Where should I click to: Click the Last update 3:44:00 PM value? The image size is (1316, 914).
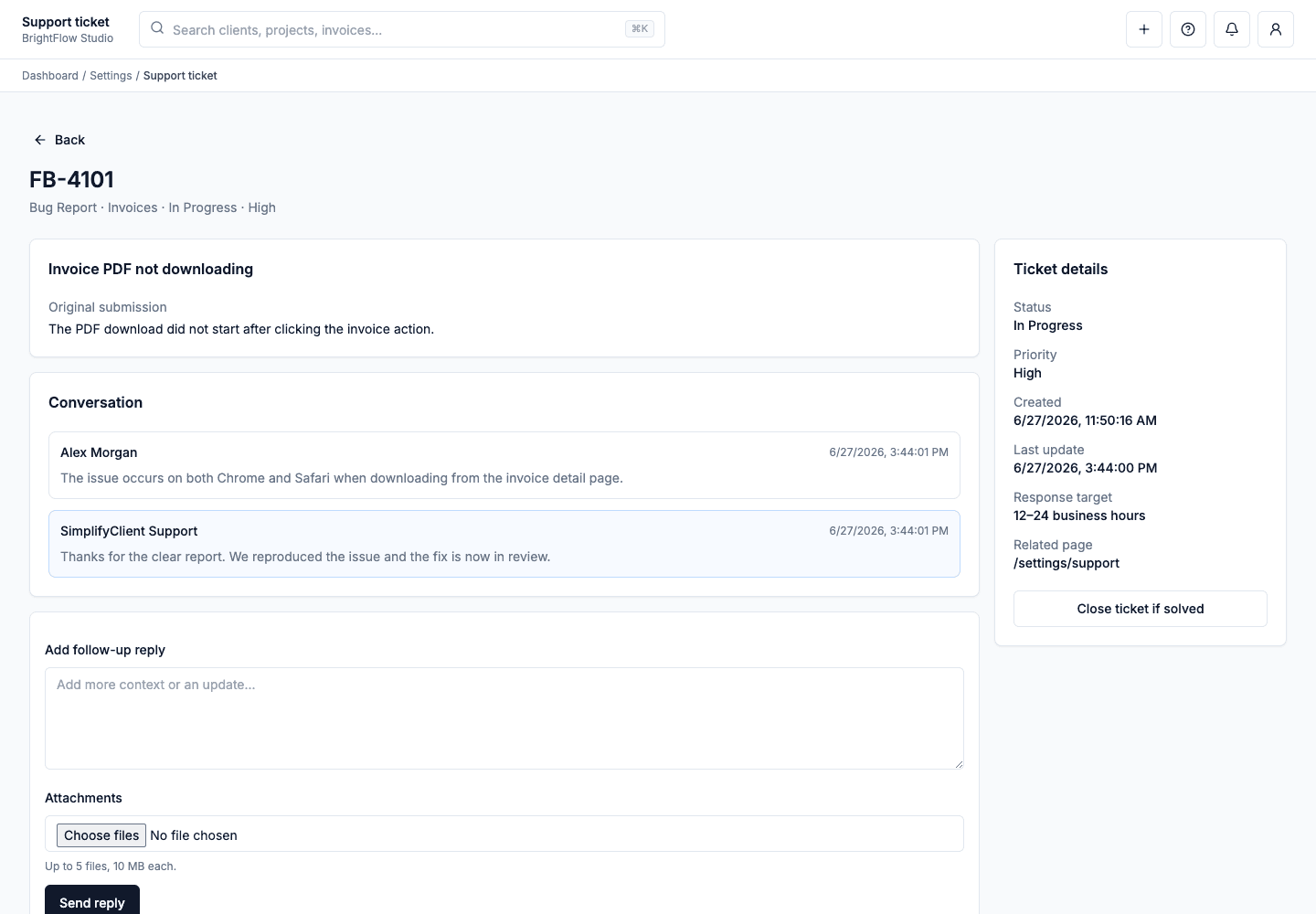click(x=1085, y=468)
